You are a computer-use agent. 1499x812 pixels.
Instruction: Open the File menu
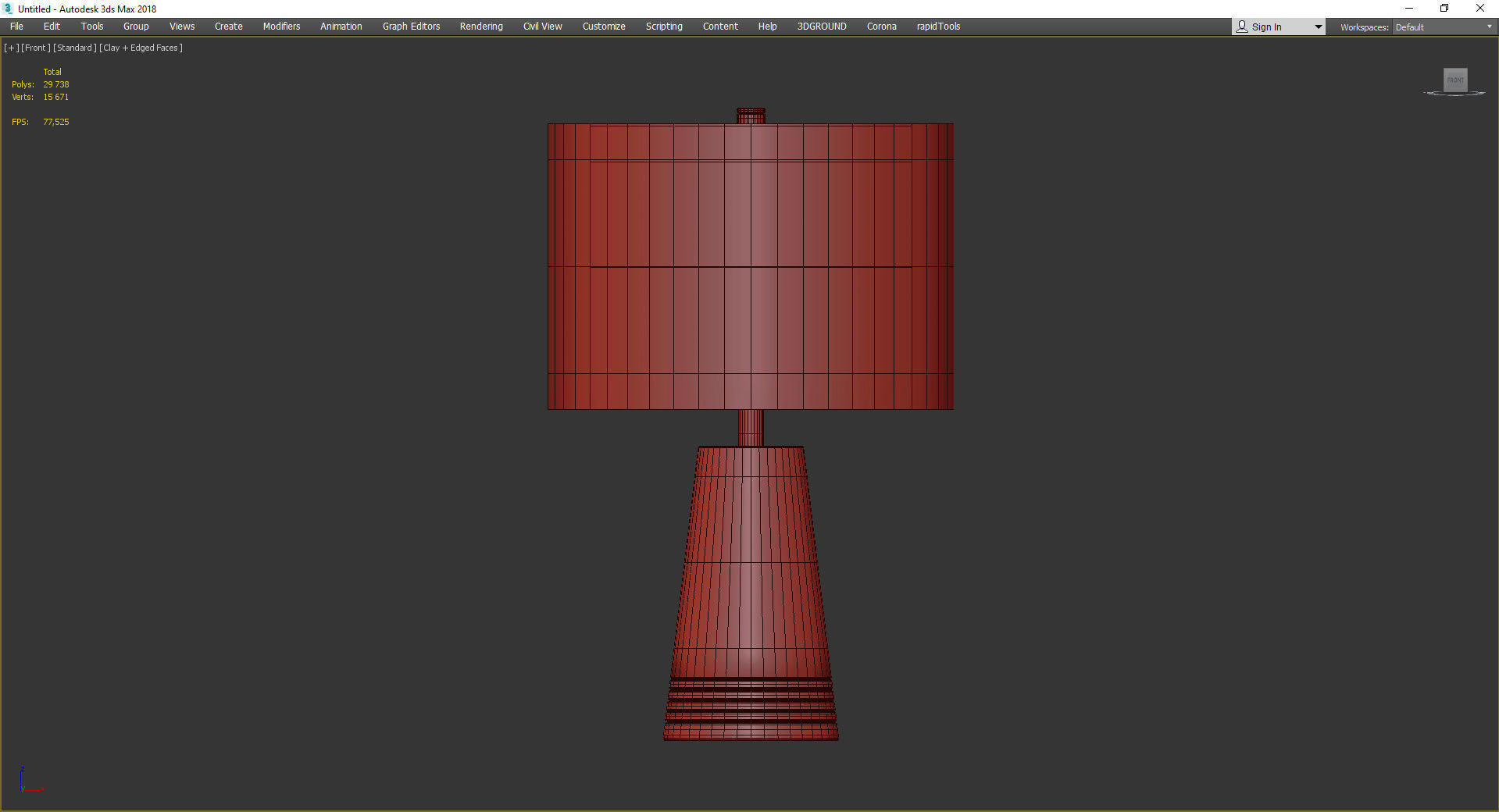tap(16, 27)
